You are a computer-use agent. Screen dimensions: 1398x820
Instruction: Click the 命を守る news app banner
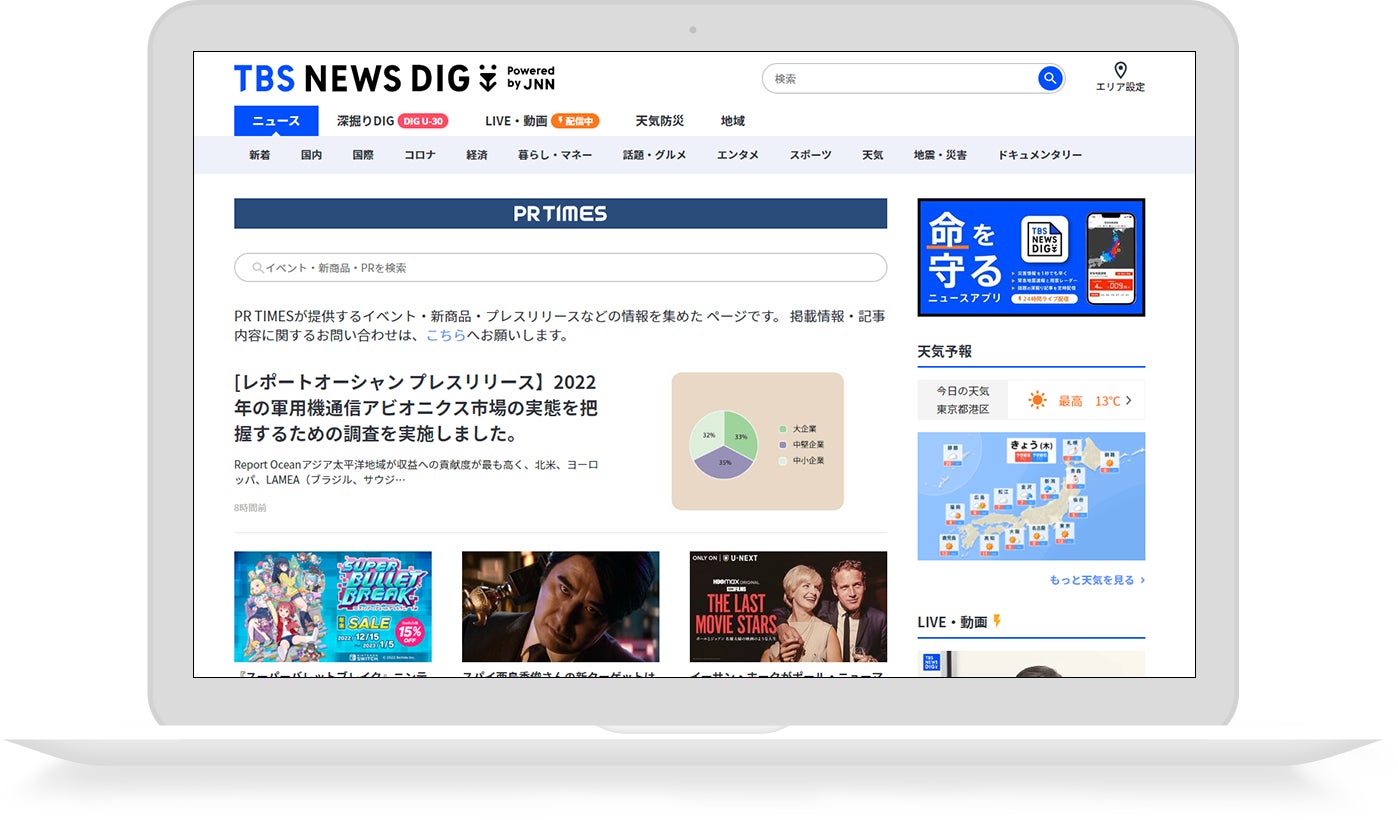1031,257
